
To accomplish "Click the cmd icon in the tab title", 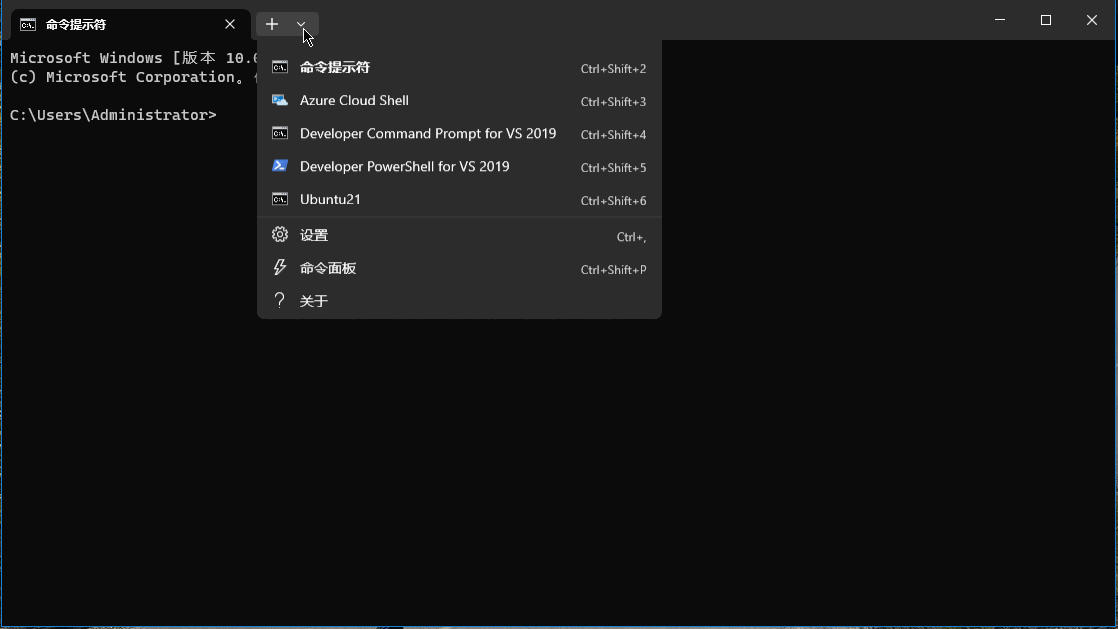I will [x=28, y=25].
